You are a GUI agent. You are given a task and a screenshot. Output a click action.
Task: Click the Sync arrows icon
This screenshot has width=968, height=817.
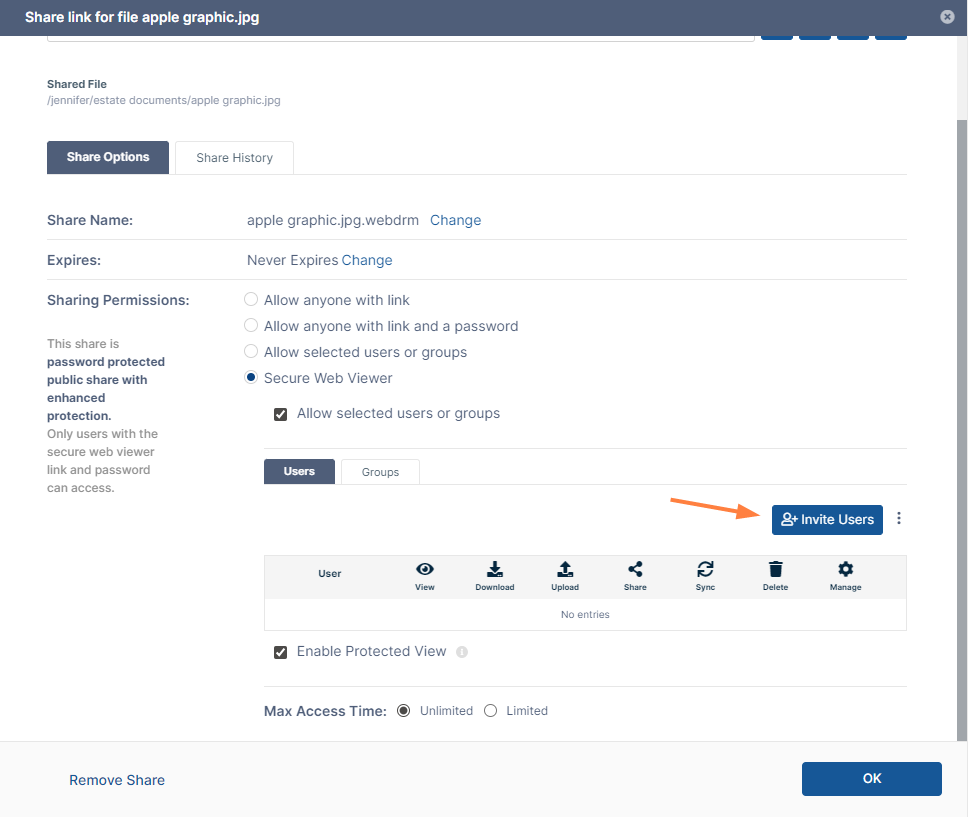(705, 569)
